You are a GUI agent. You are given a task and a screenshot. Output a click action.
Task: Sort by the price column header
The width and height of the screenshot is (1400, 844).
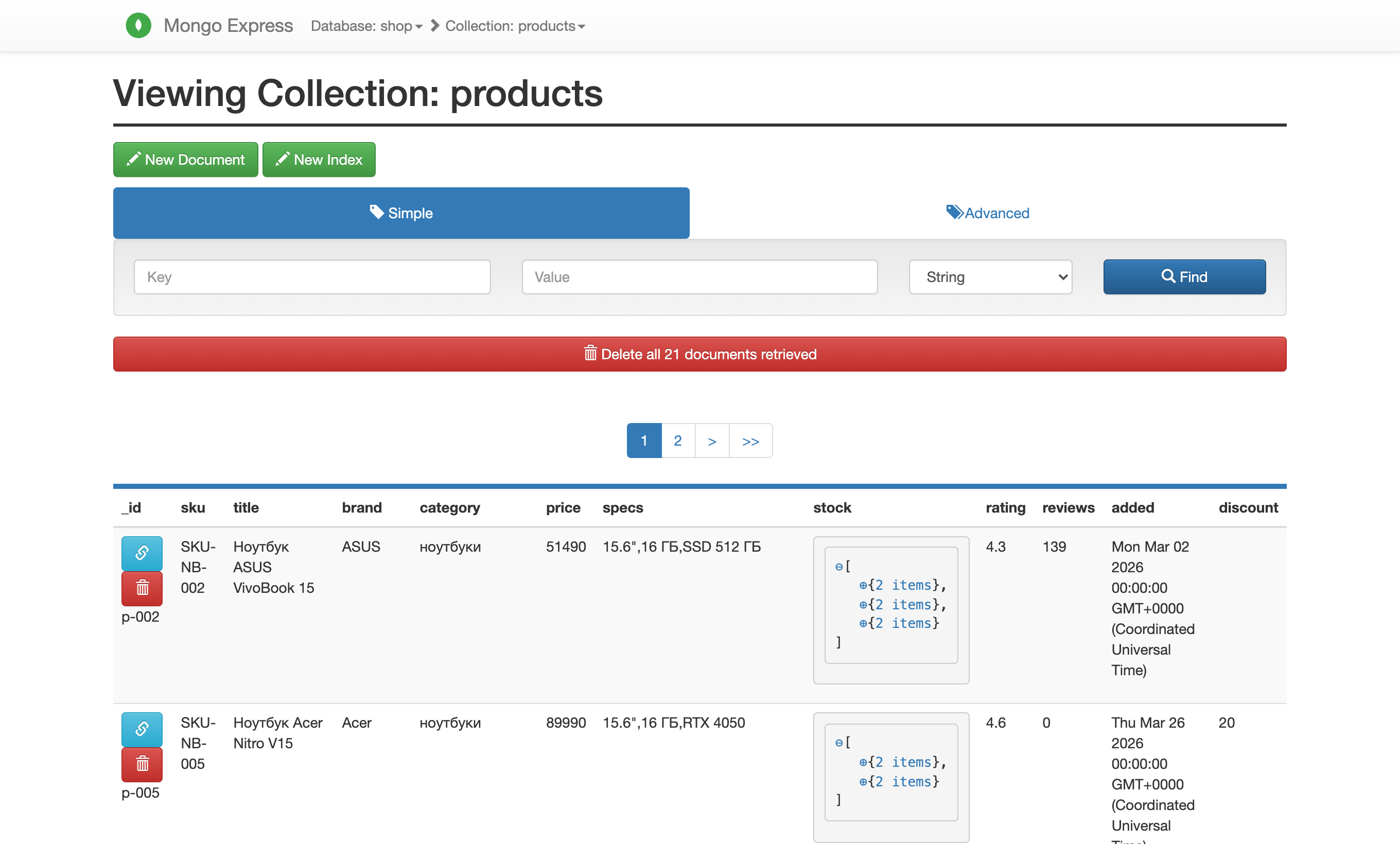[563, 508]
